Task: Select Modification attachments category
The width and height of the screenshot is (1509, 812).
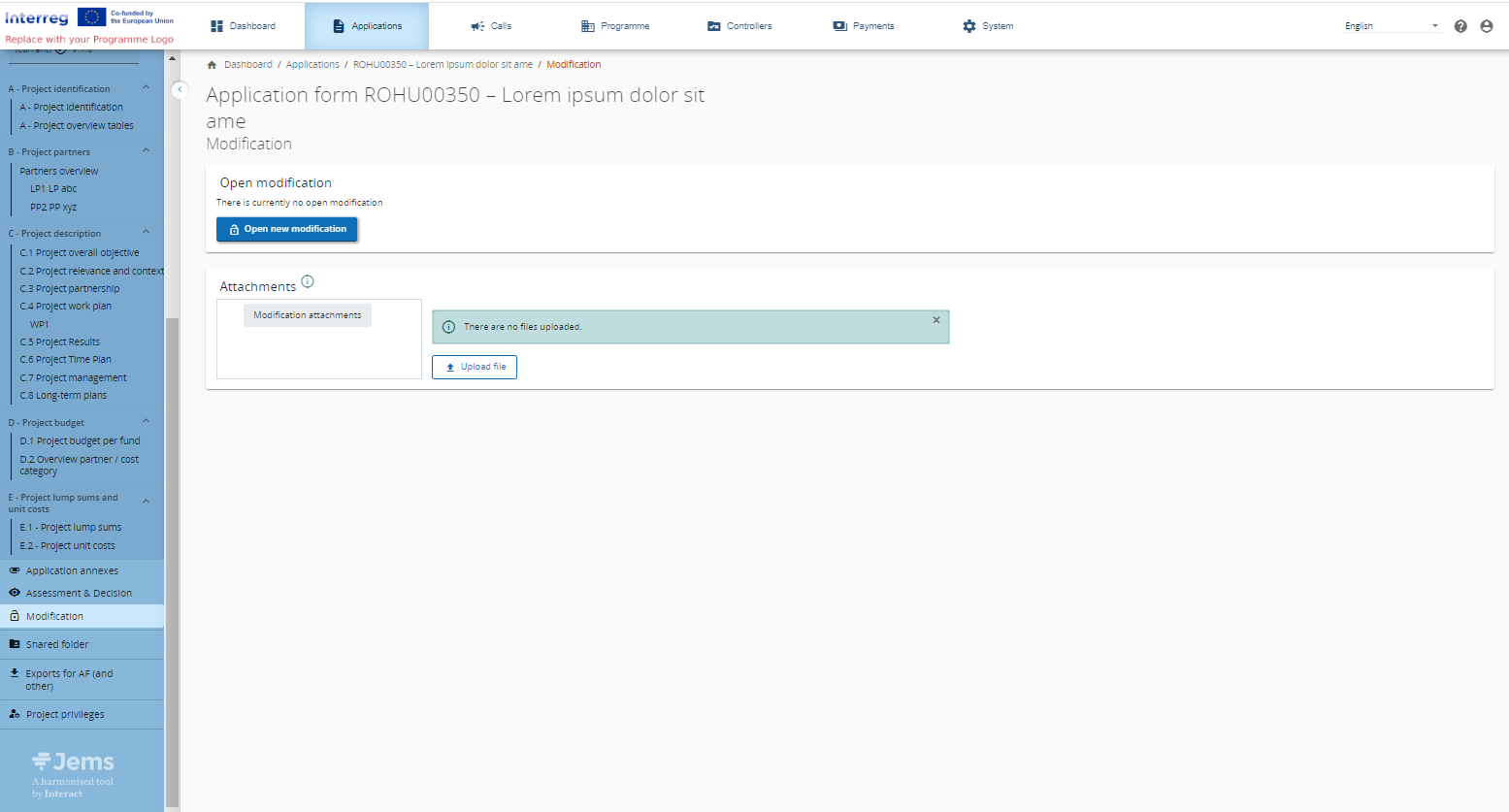Action: (x=307, y=315)
